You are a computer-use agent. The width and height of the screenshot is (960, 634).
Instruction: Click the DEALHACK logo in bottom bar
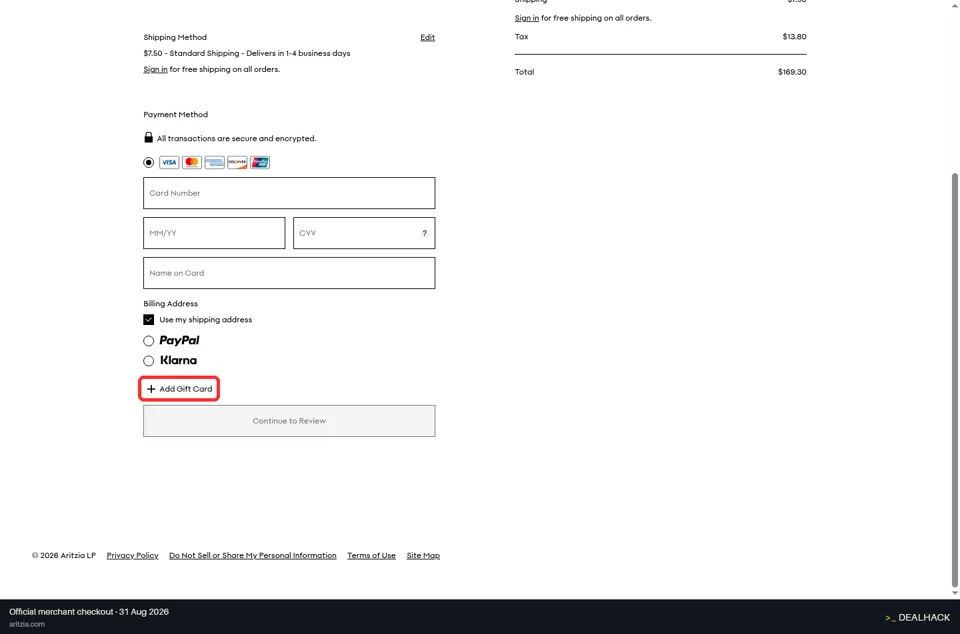point(917,617)
